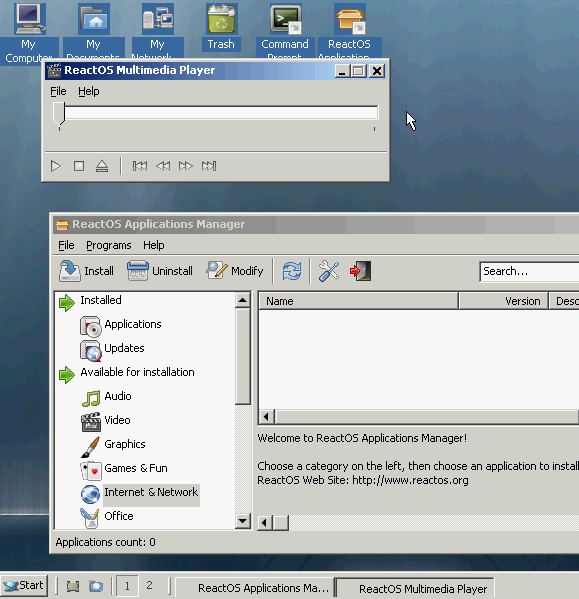
Task: Click skip to previous track button
Action: 140,166
